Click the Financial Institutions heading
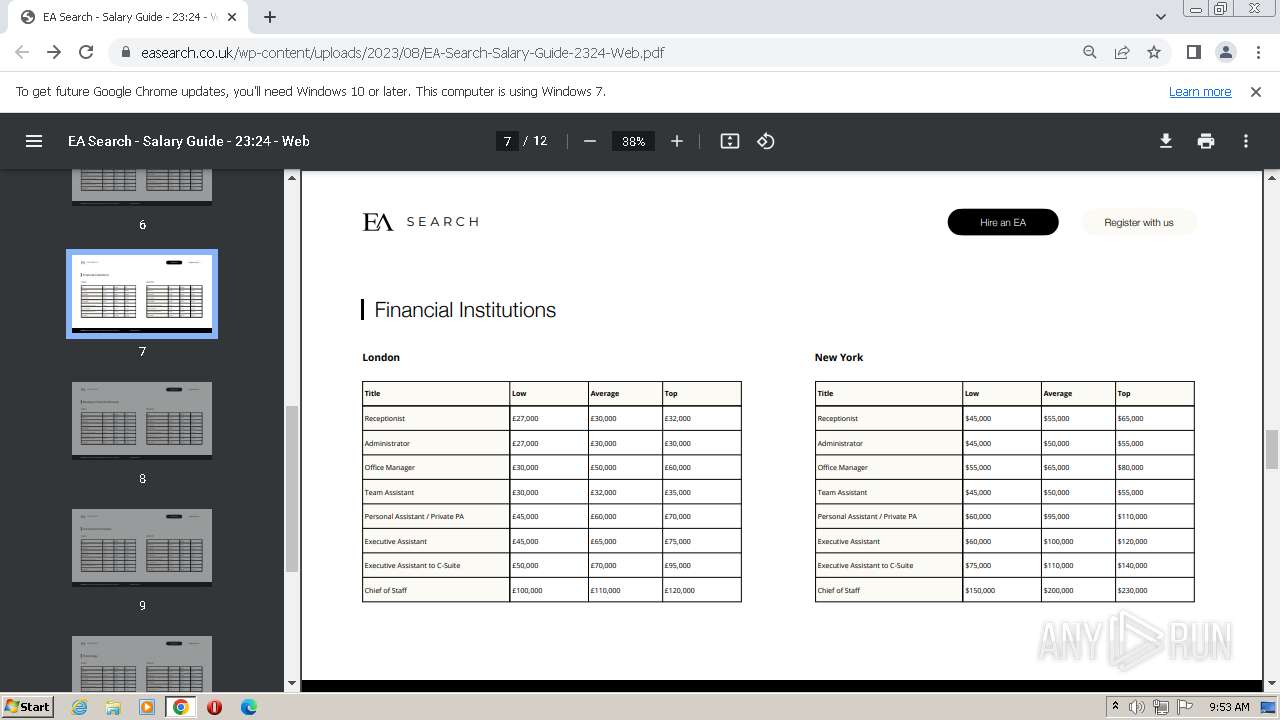1280x720 pixels. pyautogui.click(x=465, y=310)
